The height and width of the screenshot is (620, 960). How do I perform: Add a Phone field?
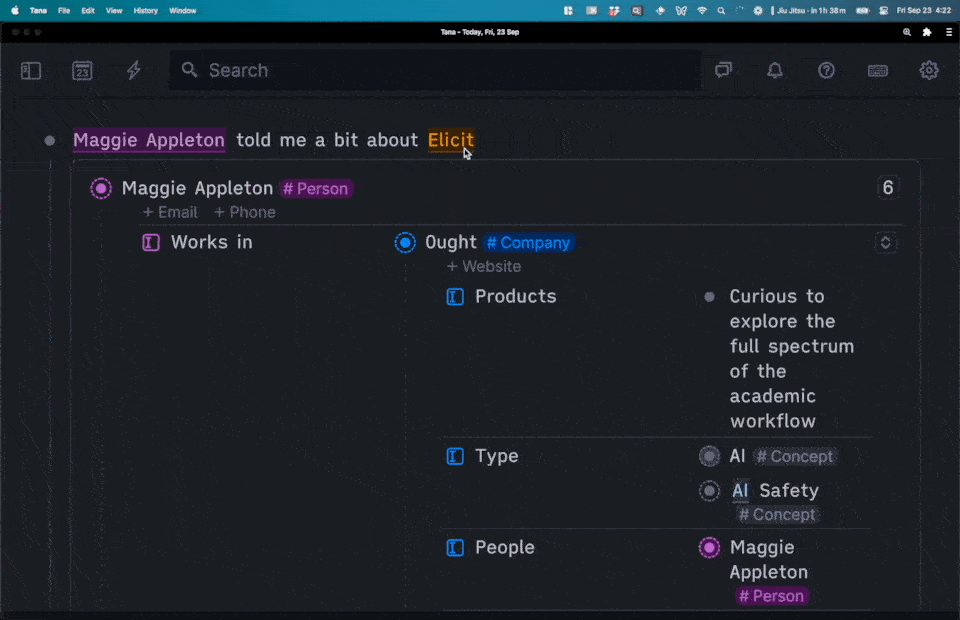[x=245, y=212]
